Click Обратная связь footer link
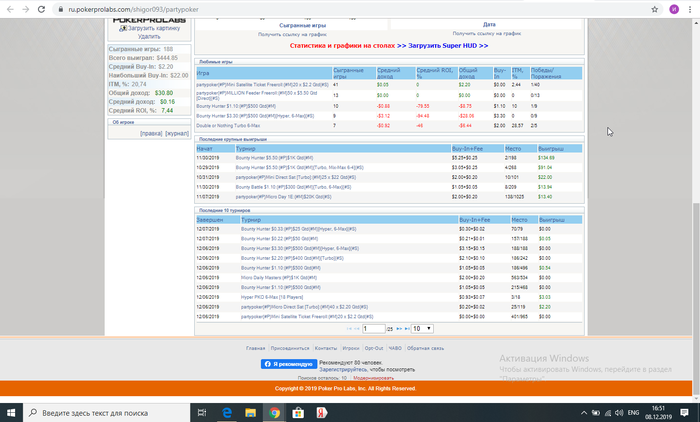This screenshot has height=422, width=700. (425, 348)
